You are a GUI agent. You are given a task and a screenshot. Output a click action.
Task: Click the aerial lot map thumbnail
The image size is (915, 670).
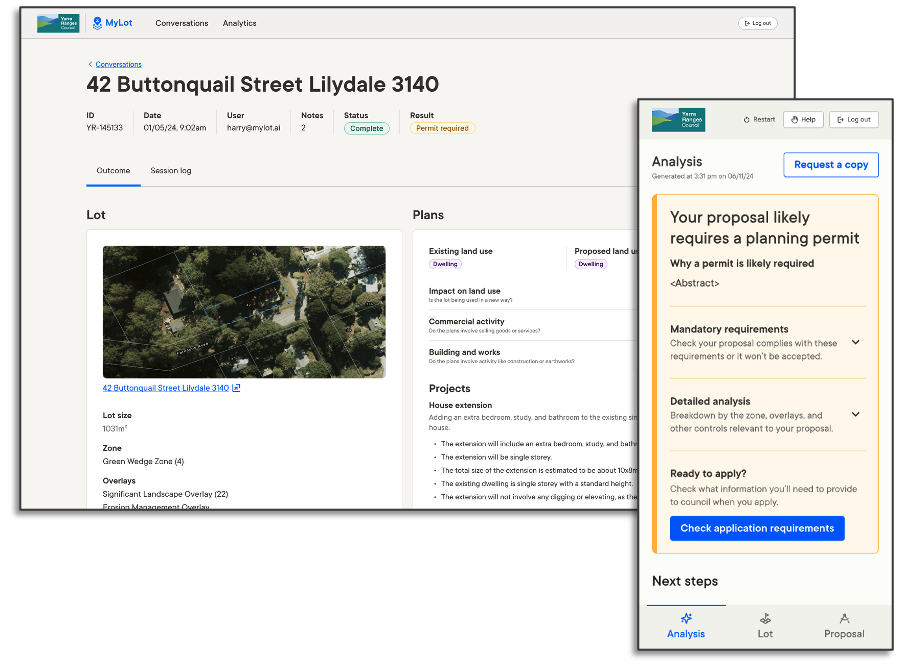243,312
